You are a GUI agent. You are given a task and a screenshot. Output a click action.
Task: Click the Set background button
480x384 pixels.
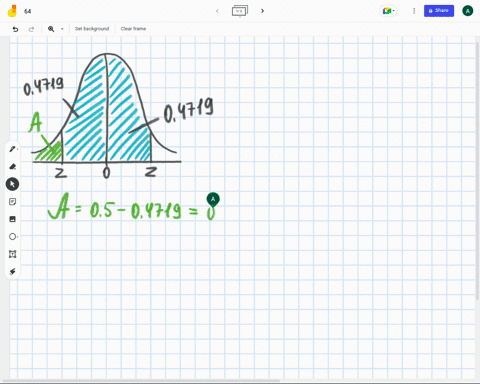(x=92, y=29)
